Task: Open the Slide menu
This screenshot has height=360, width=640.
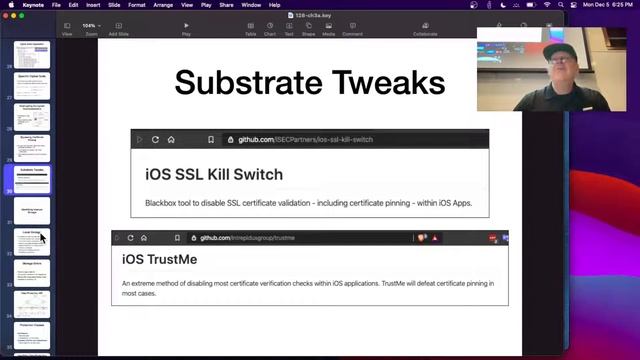Action: tap(114, 5)
